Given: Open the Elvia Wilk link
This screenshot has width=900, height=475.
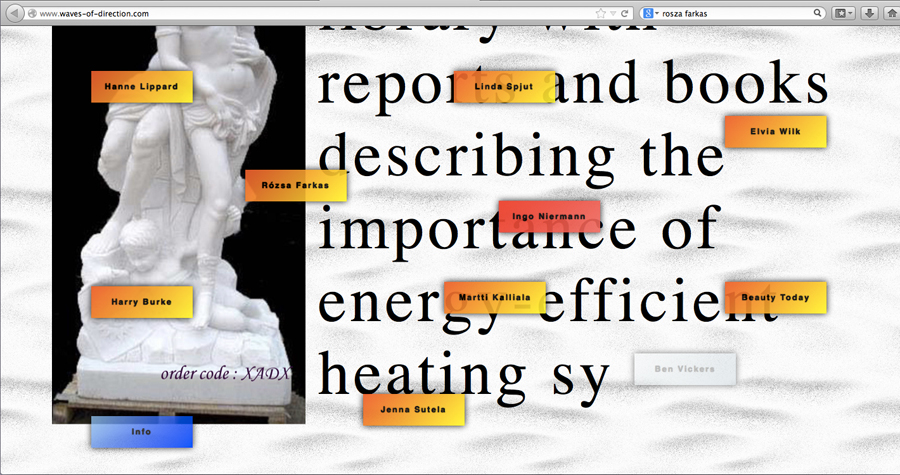Looking at the screenshot, I should (775, 131).
